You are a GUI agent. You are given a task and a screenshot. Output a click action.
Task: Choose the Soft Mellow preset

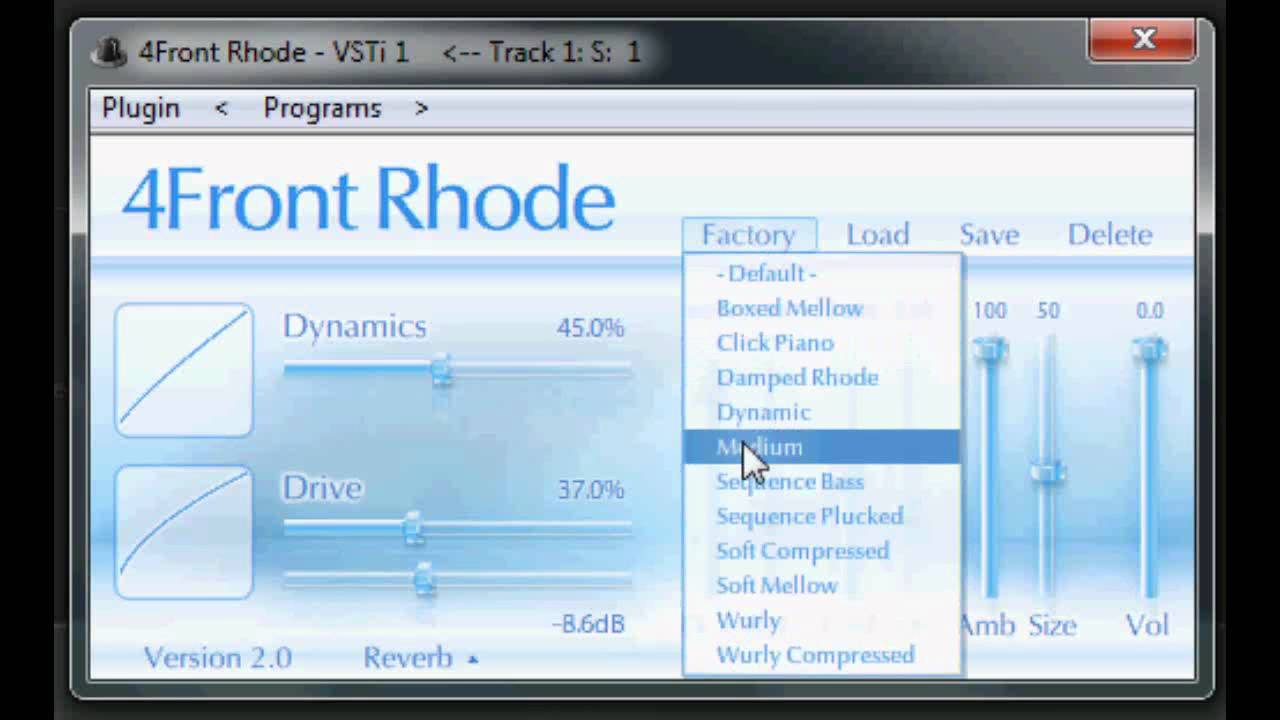click(x=822, y=585)
